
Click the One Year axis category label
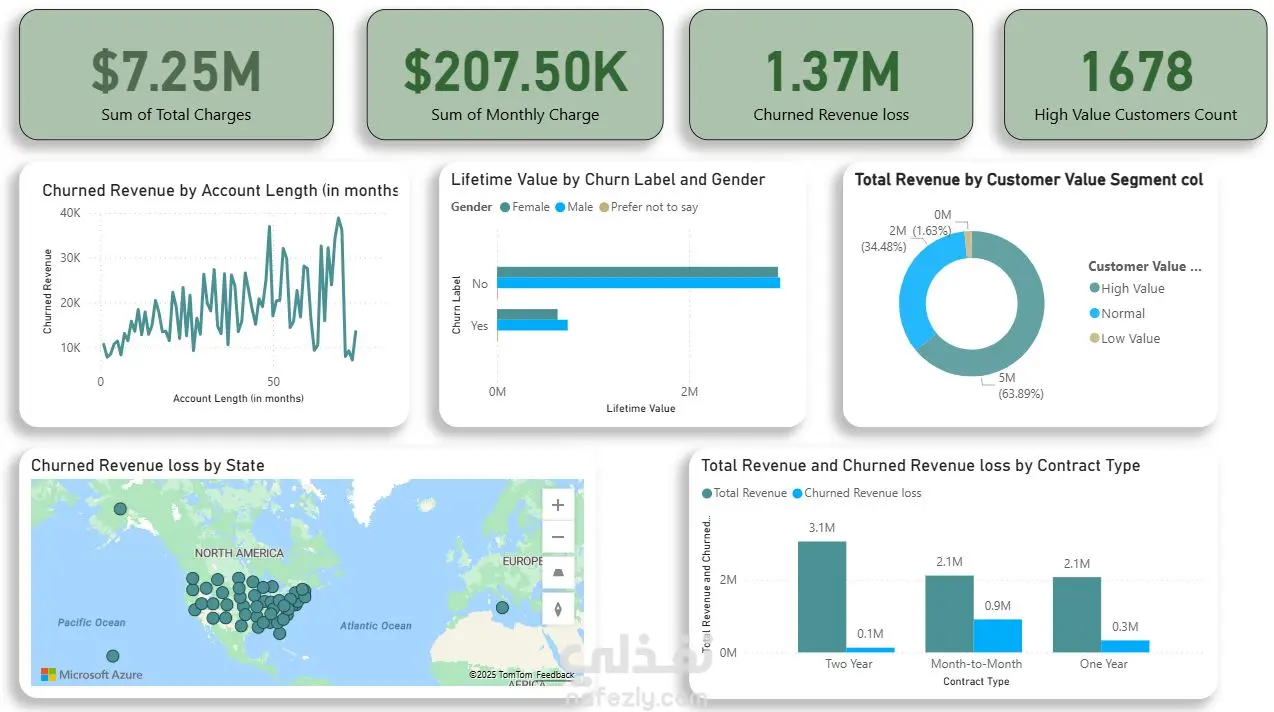[x=1104, y=664]
